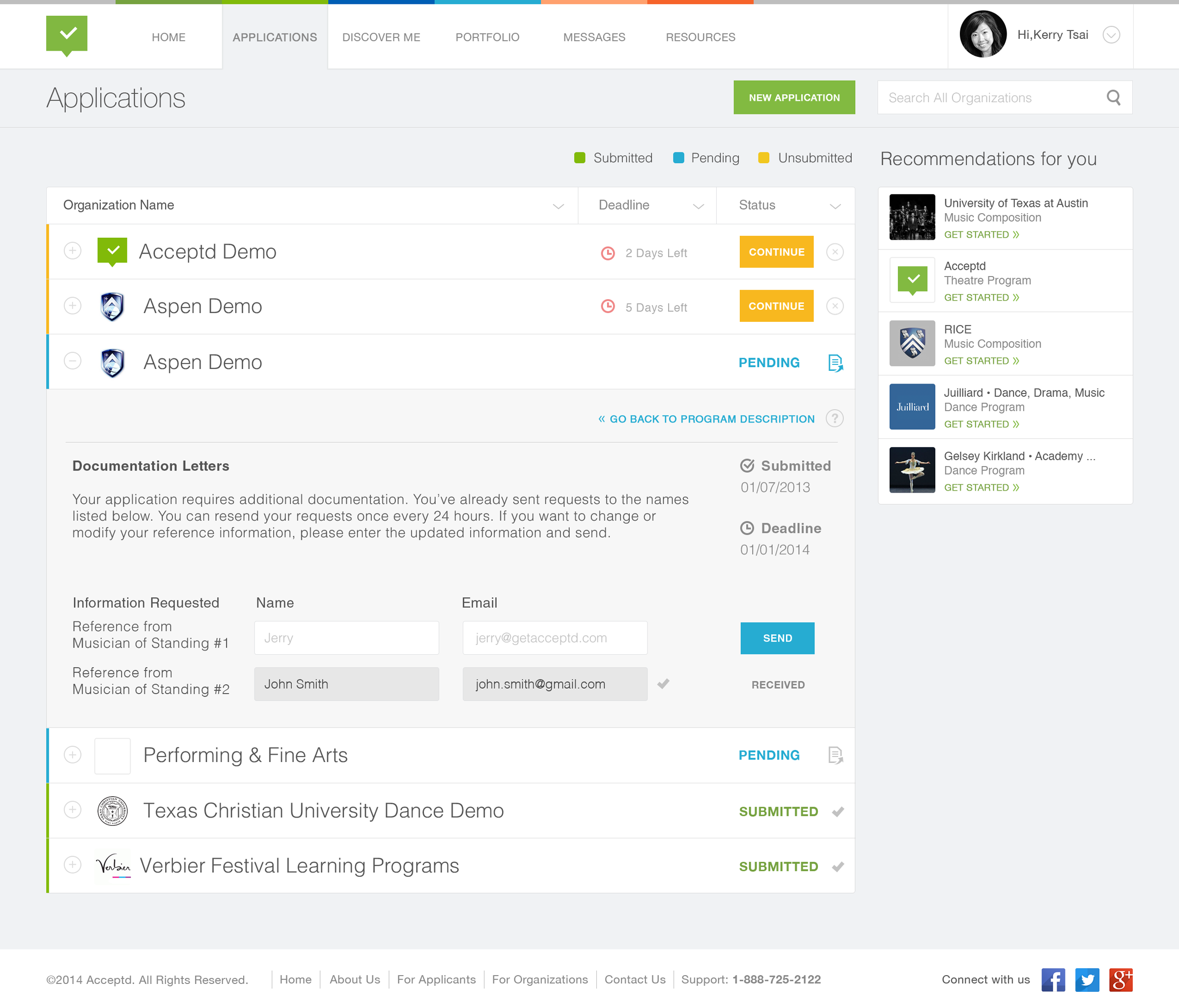
Task: Open the Twitter social icon
Action: tap(1087, 980)
